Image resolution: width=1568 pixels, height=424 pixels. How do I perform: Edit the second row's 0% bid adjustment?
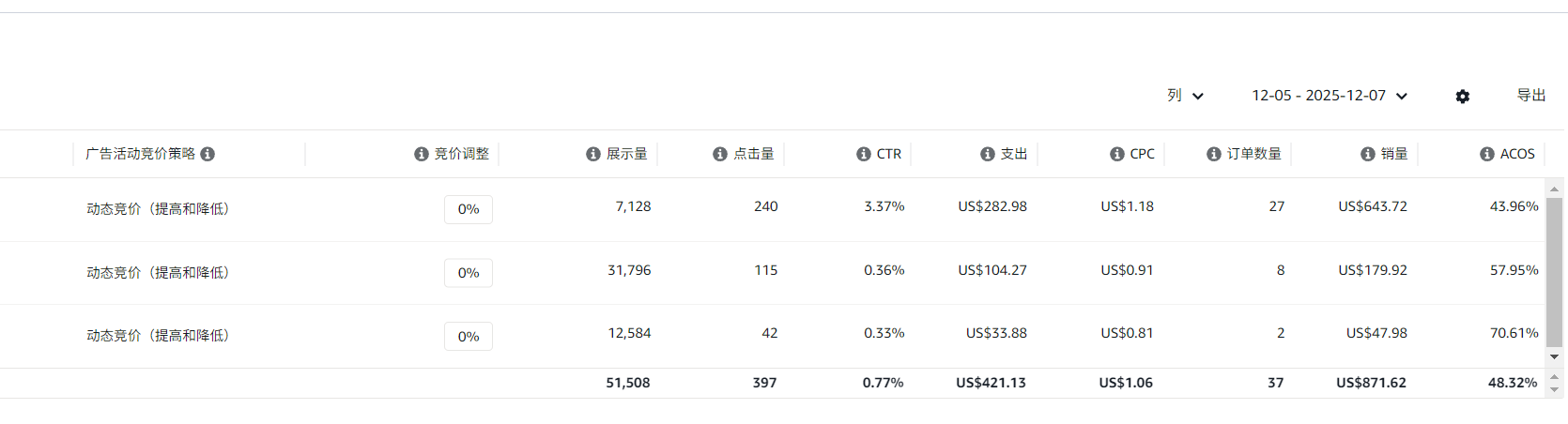click(x=469, y=273)
